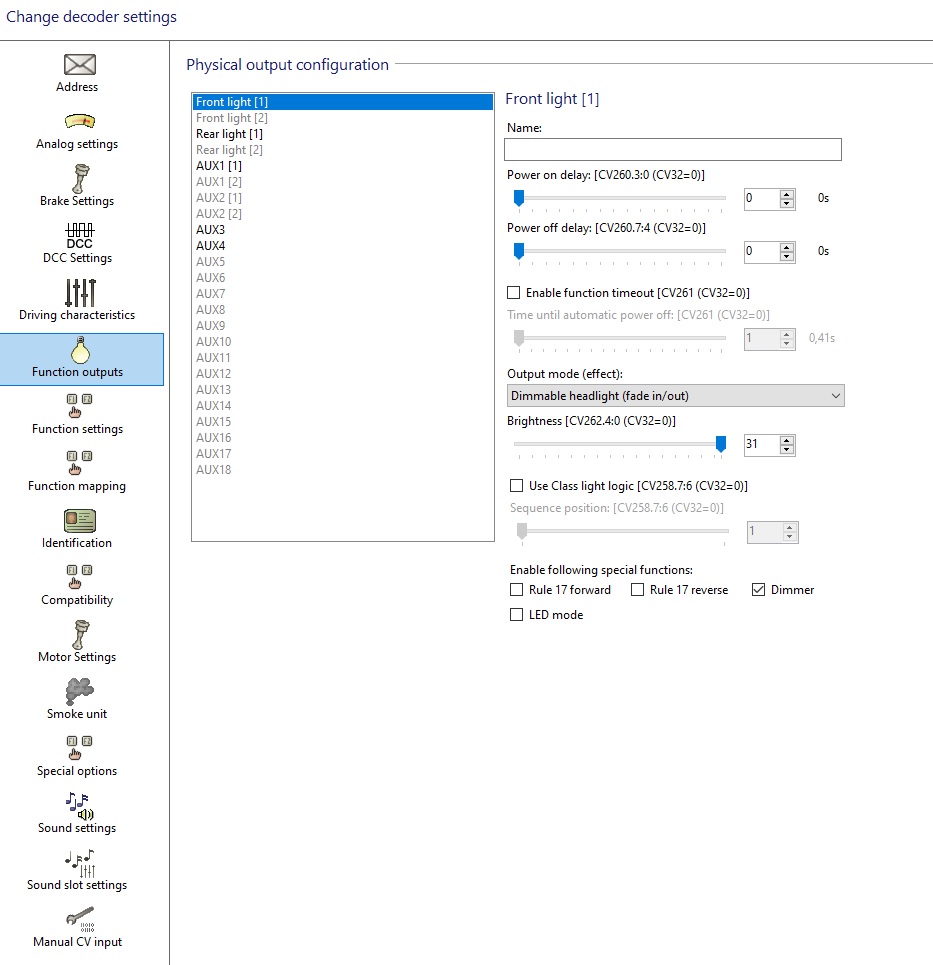Open Driving characteristics sliders icon
The image size is (933, 965).
pyautogui.click(x=80, y=292)
